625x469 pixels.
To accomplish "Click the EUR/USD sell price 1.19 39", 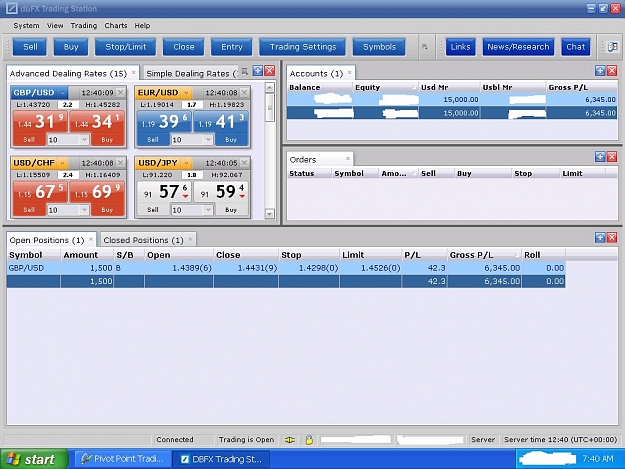I will click(164, 122).
